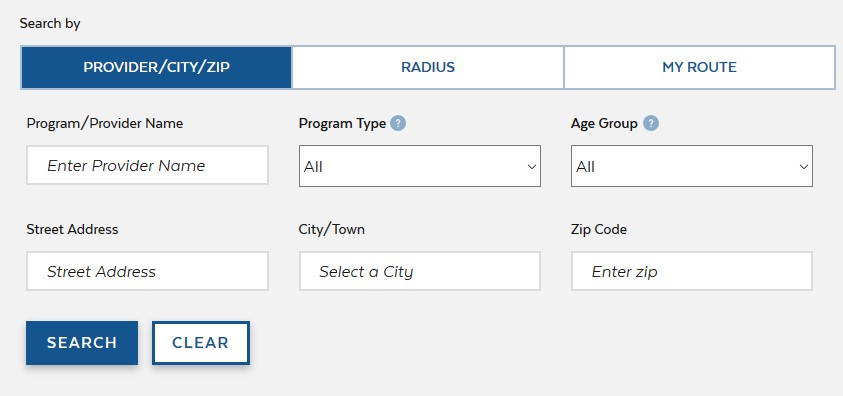Expand the Age Group dropdown set to All
Image resolution: width=843 pixels, height=396 pixels.
point(692,166)
